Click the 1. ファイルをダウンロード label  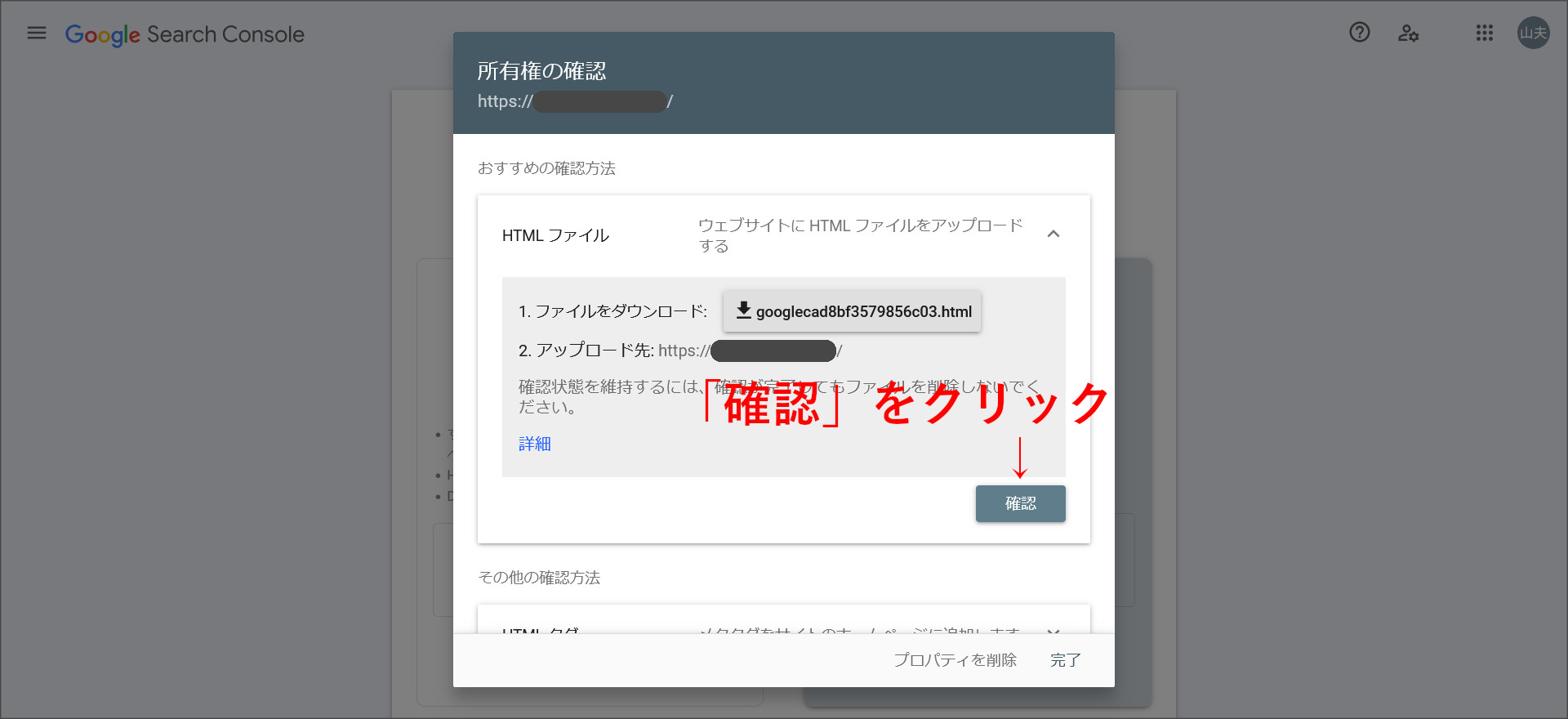coord(612,311)
